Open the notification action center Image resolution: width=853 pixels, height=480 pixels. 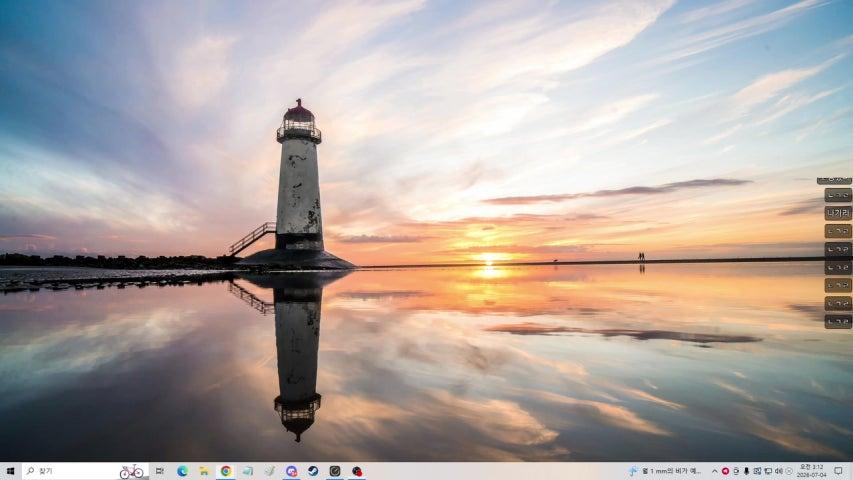[x=838, y=471]
